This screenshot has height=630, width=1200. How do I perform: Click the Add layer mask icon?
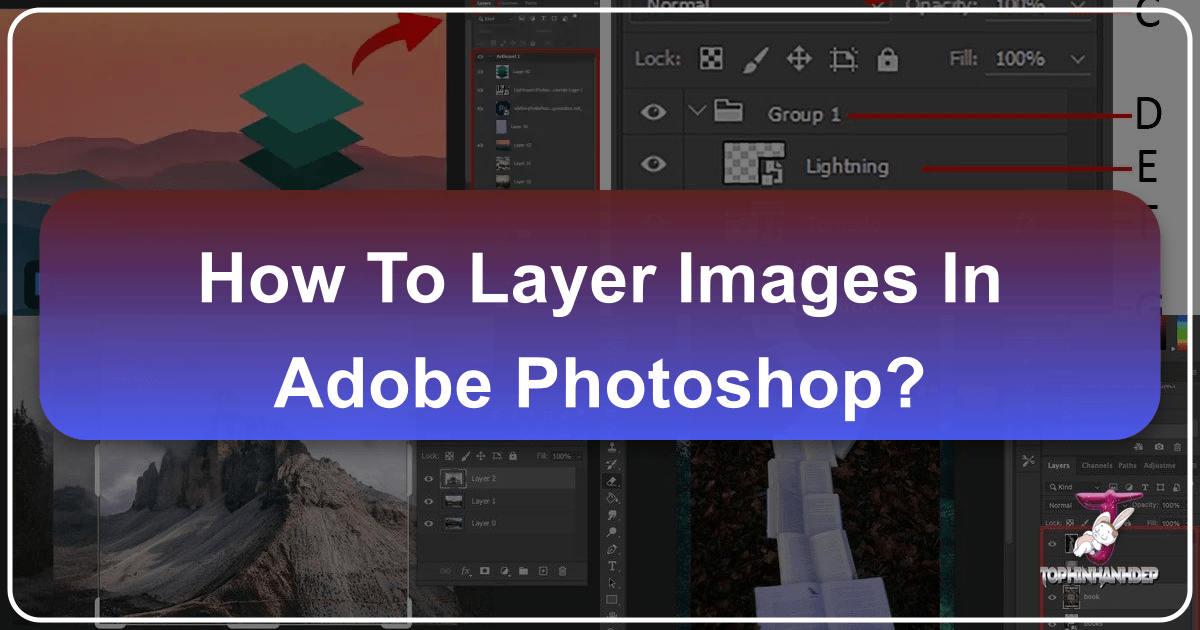point(484,570)
